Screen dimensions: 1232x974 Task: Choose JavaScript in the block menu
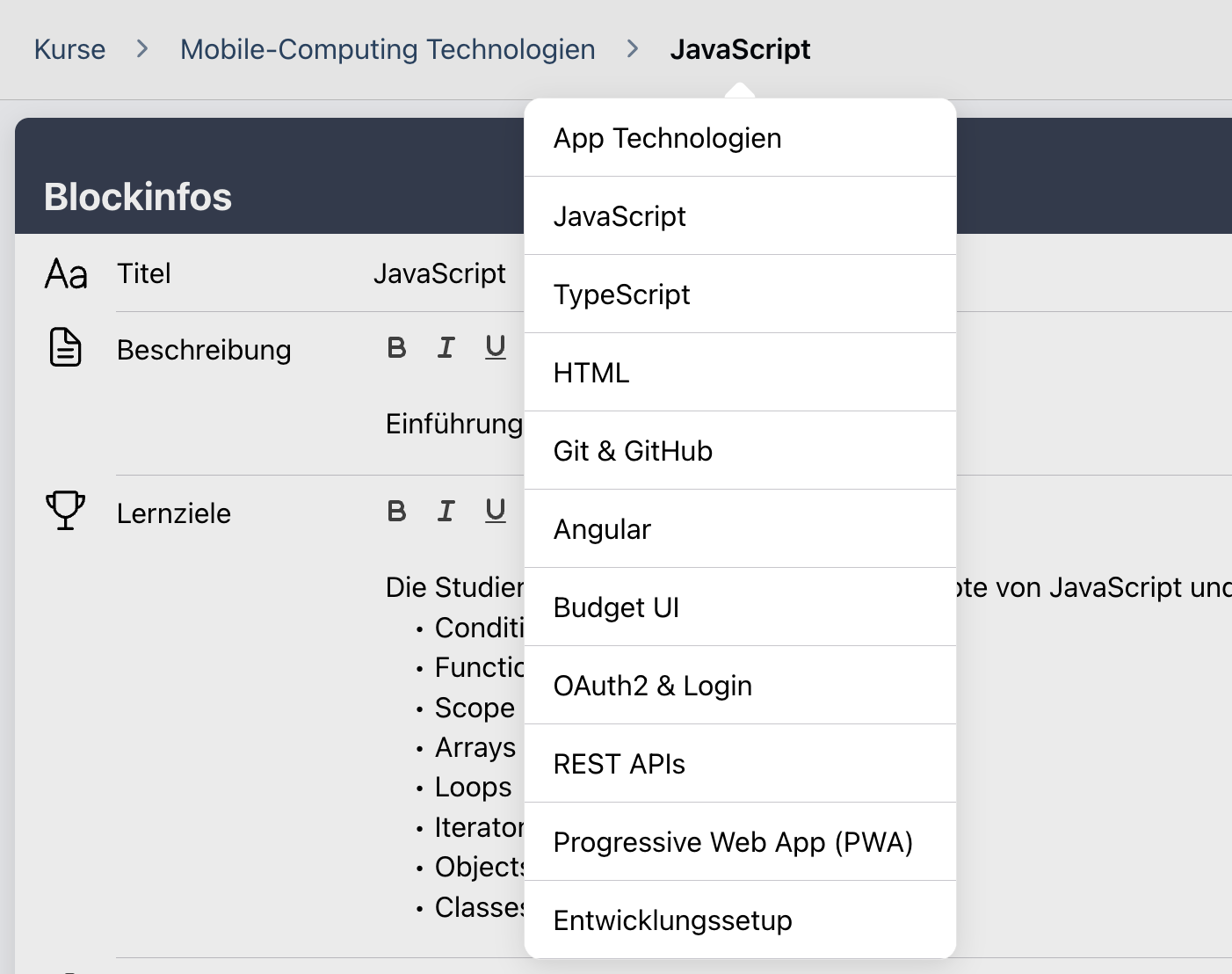740,216
